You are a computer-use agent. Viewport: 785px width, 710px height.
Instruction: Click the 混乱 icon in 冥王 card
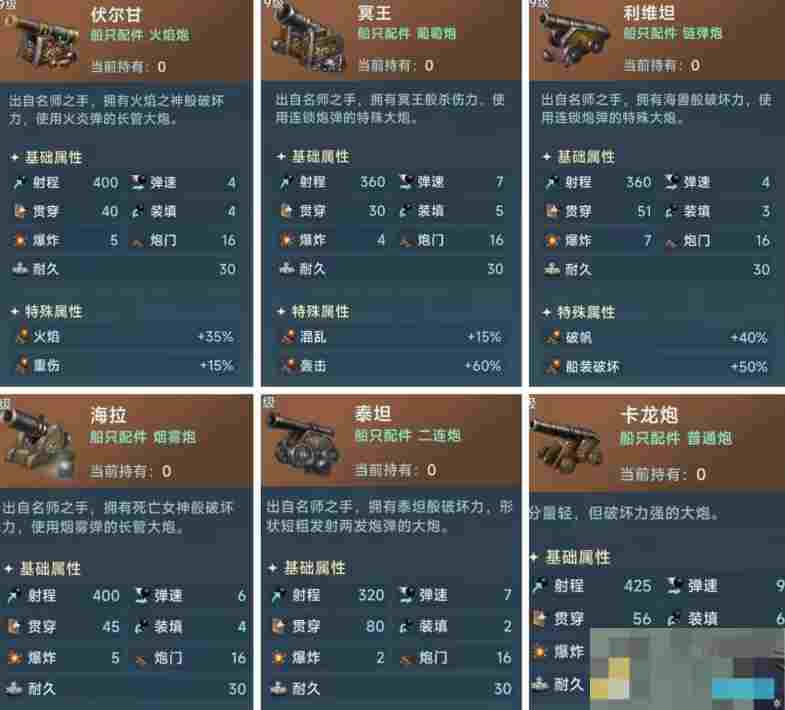point(288,336)
